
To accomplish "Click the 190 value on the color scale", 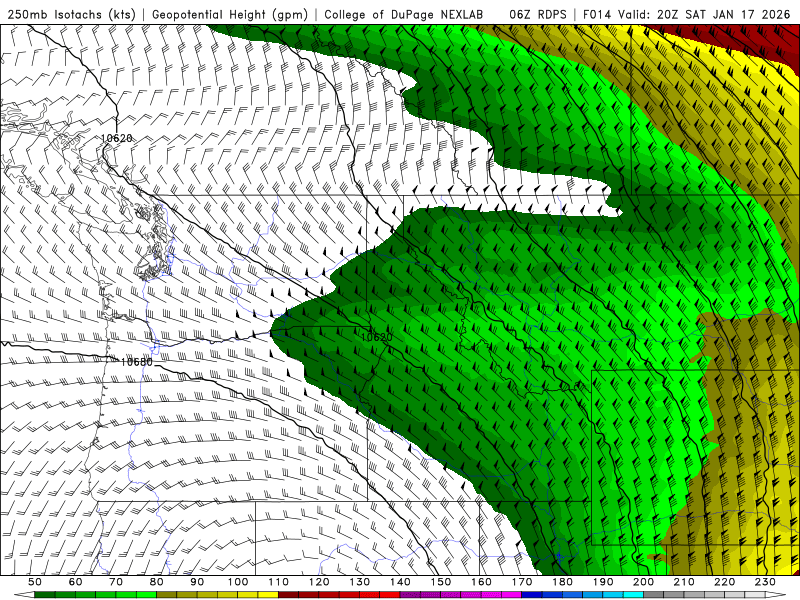I will click(603, 582).
